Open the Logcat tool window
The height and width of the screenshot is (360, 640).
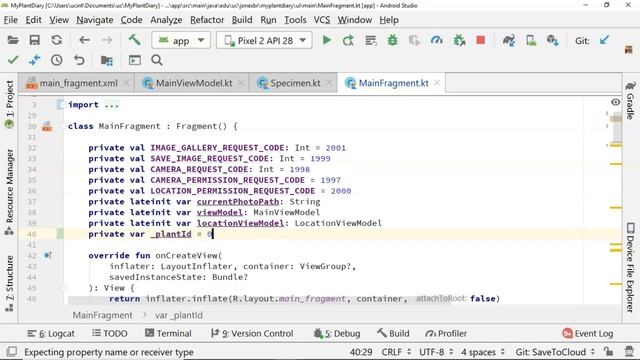pos(51,333)
